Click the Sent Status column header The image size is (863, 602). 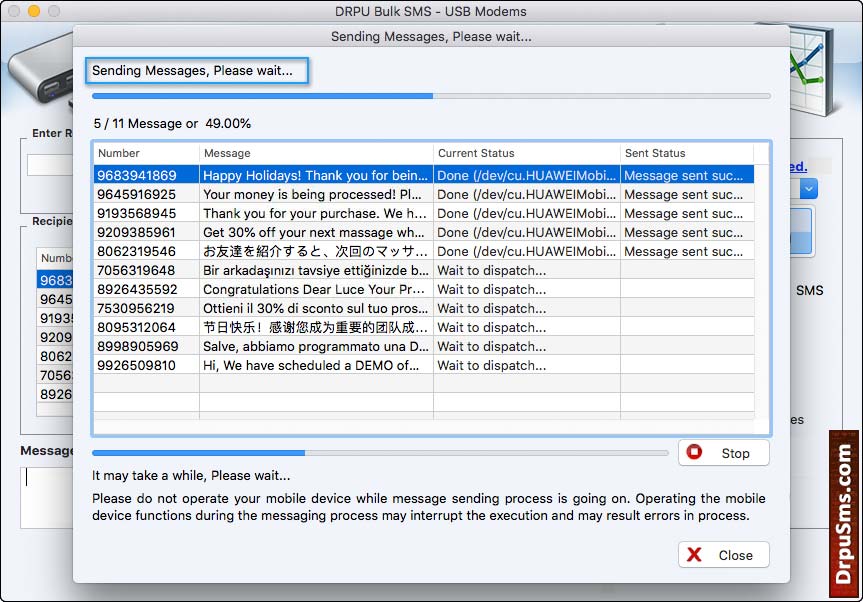[687, 153]
